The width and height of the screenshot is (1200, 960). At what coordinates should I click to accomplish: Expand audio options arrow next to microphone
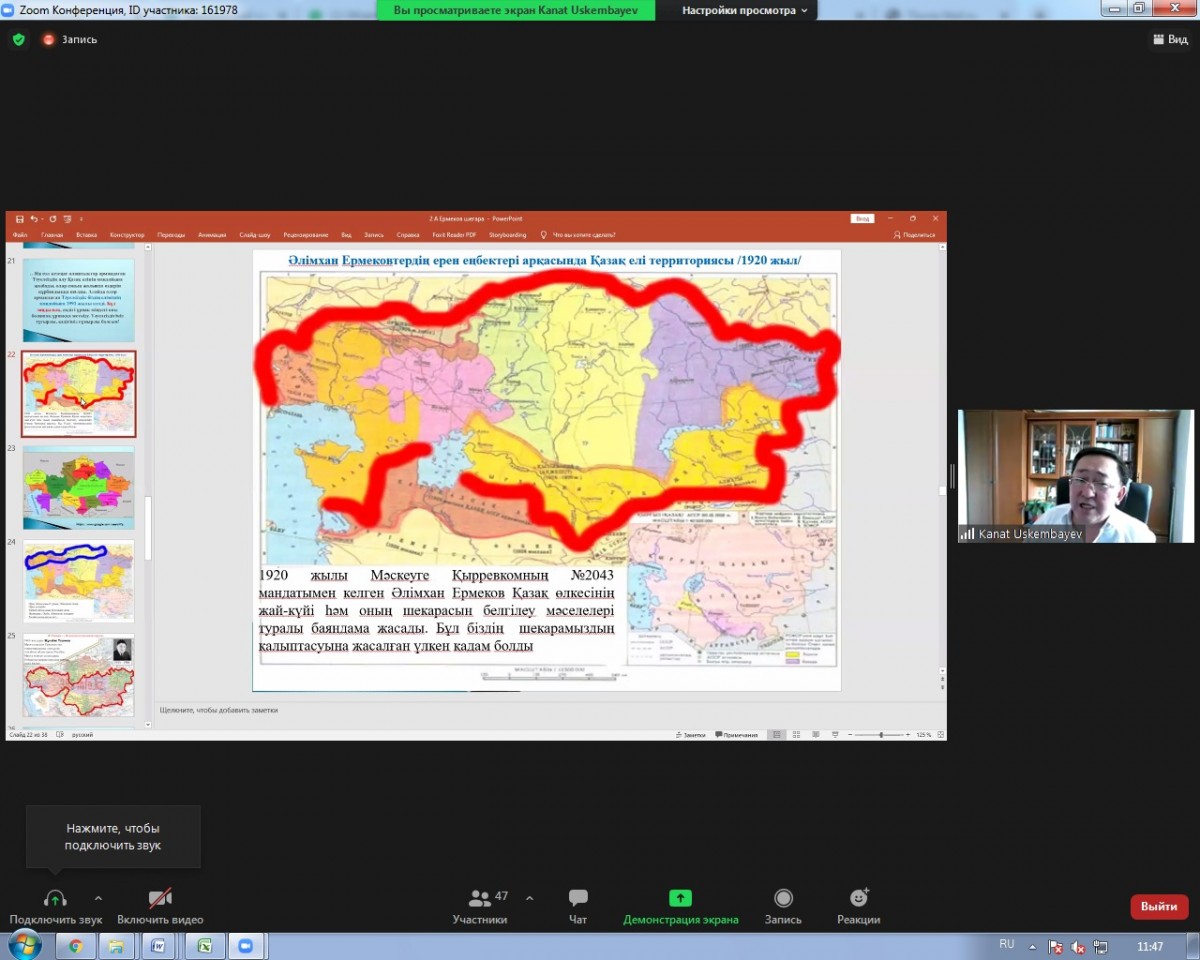point(98,898)
